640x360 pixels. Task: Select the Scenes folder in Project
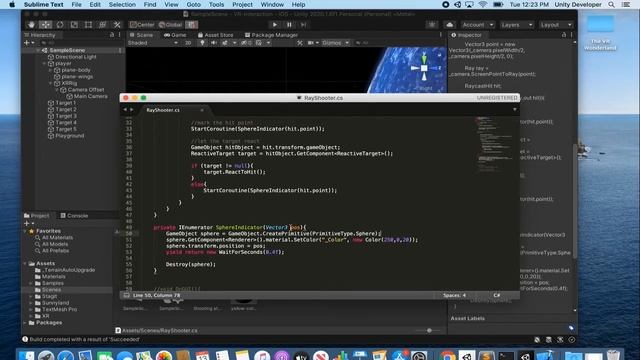point(51,290)
